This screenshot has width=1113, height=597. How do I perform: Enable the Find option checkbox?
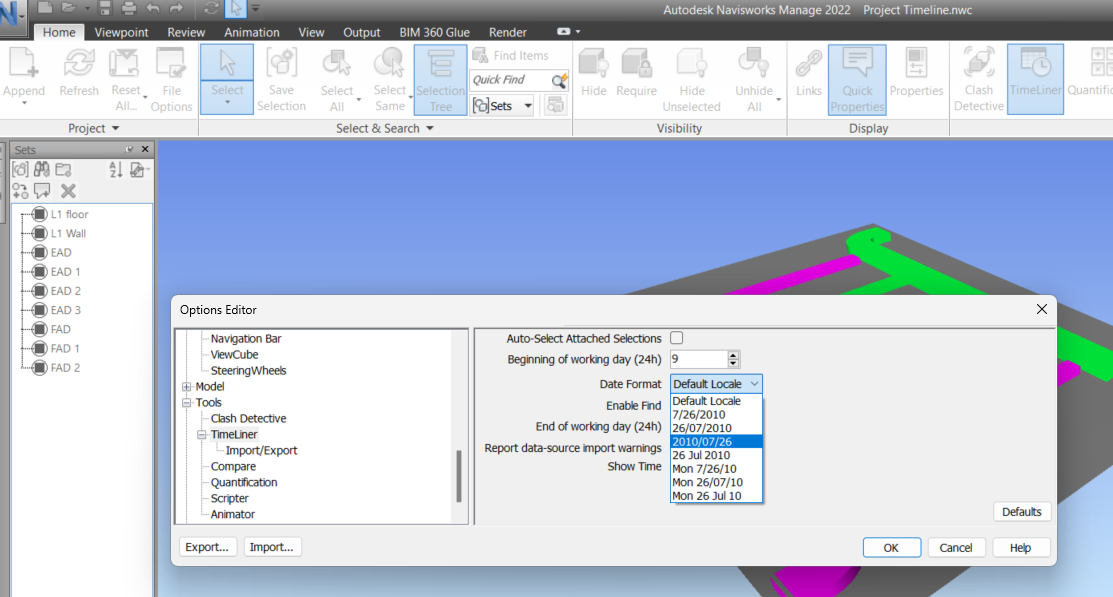click(678, 405)
